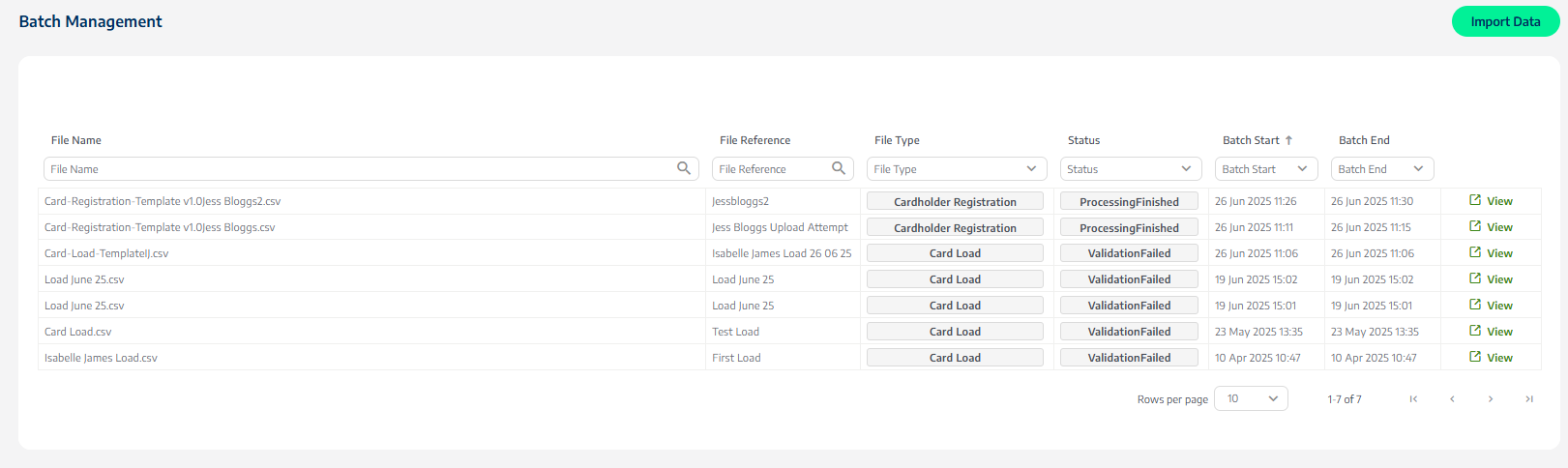
Task: Go to the next page arrow
Action: pyautogui.click(x=1491, y=399)
